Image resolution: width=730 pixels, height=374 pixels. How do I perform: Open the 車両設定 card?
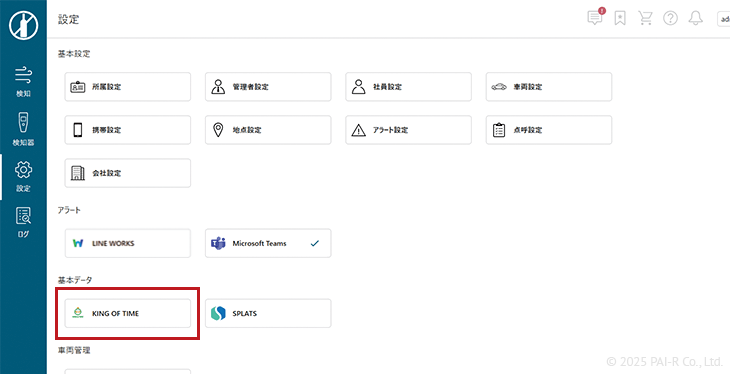(x=549, y=87)
